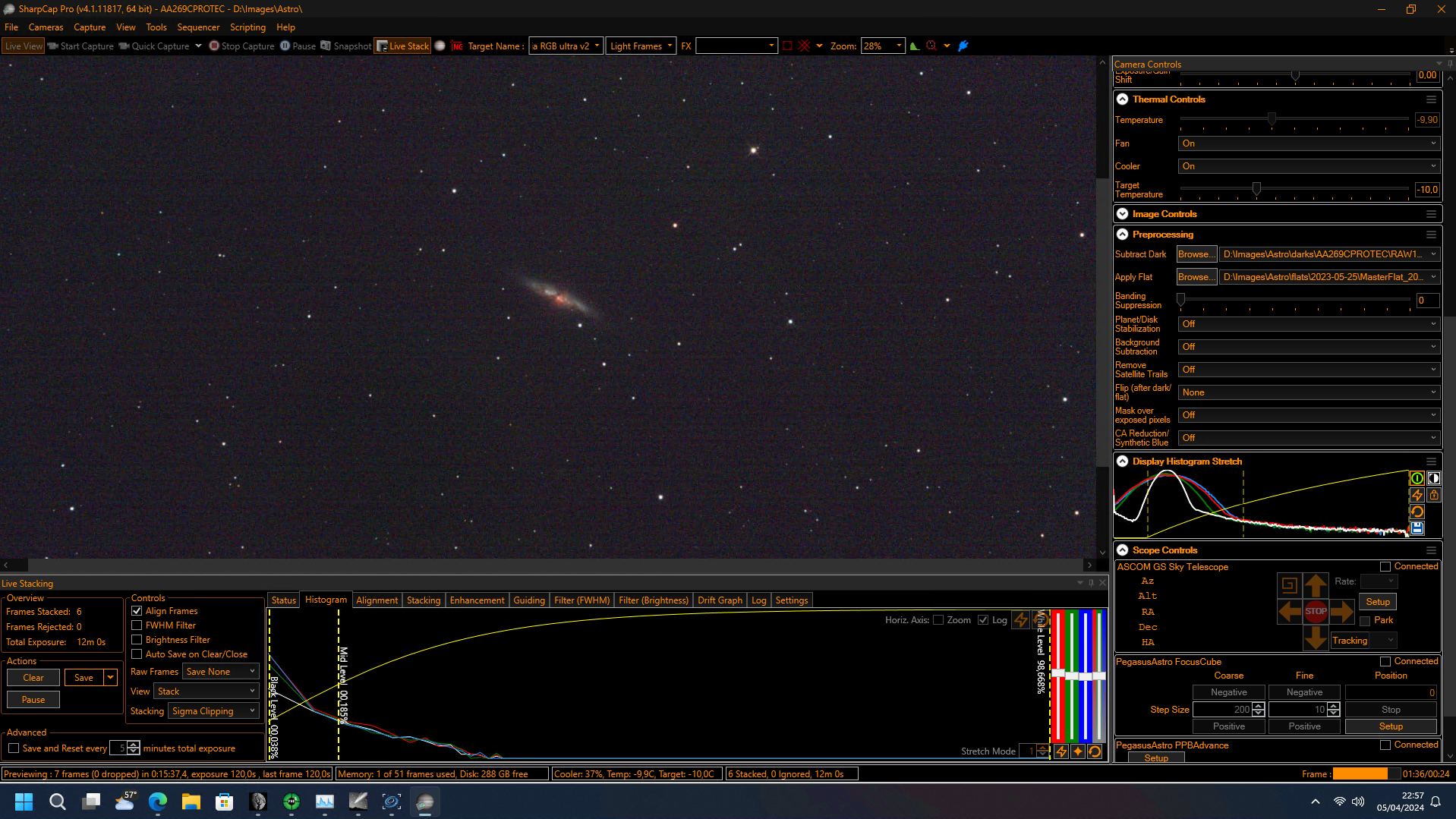This screenshot has height=819, width=1456.
Task: Click the Clear button in Actions
Action: pos(33,677)
